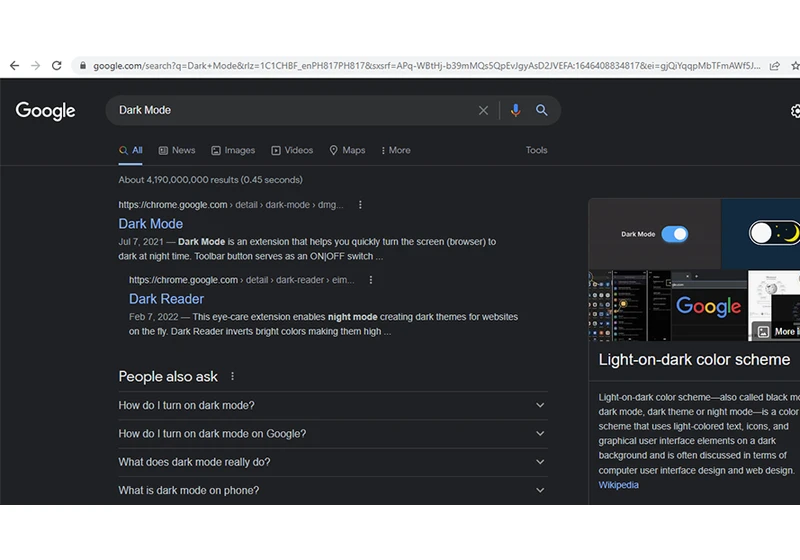Image resolution: width=800 pixels, height=560 pixels.
Task: Open three-dot menu beside Dark Mode result URL
Action: coord(360,205)
